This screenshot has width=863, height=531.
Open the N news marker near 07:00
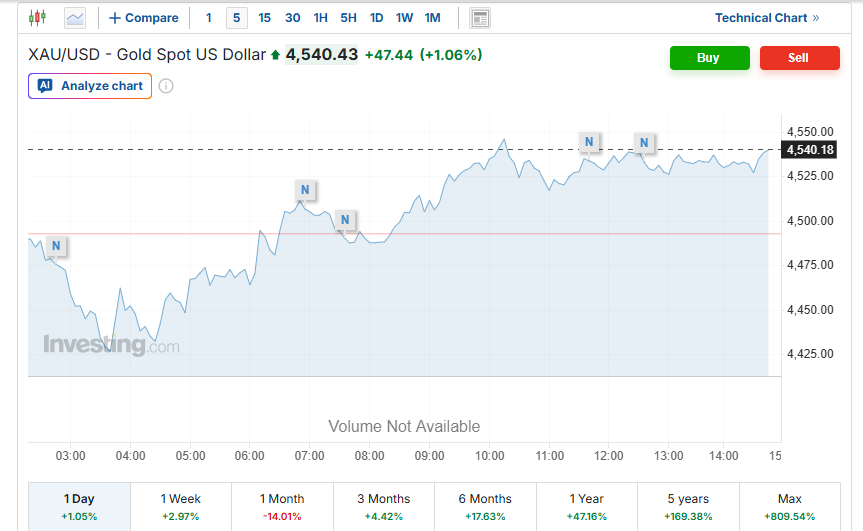click(x=304, y=189)
